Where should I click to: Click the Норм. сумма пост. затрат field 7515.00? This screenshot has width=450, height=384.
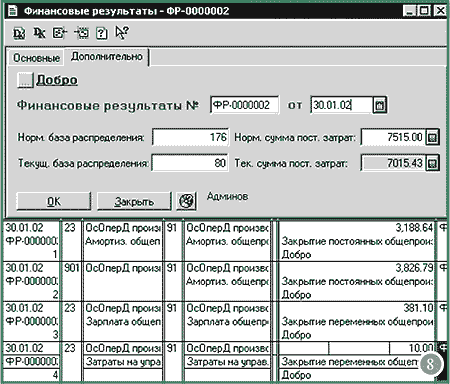pos(393,137)
